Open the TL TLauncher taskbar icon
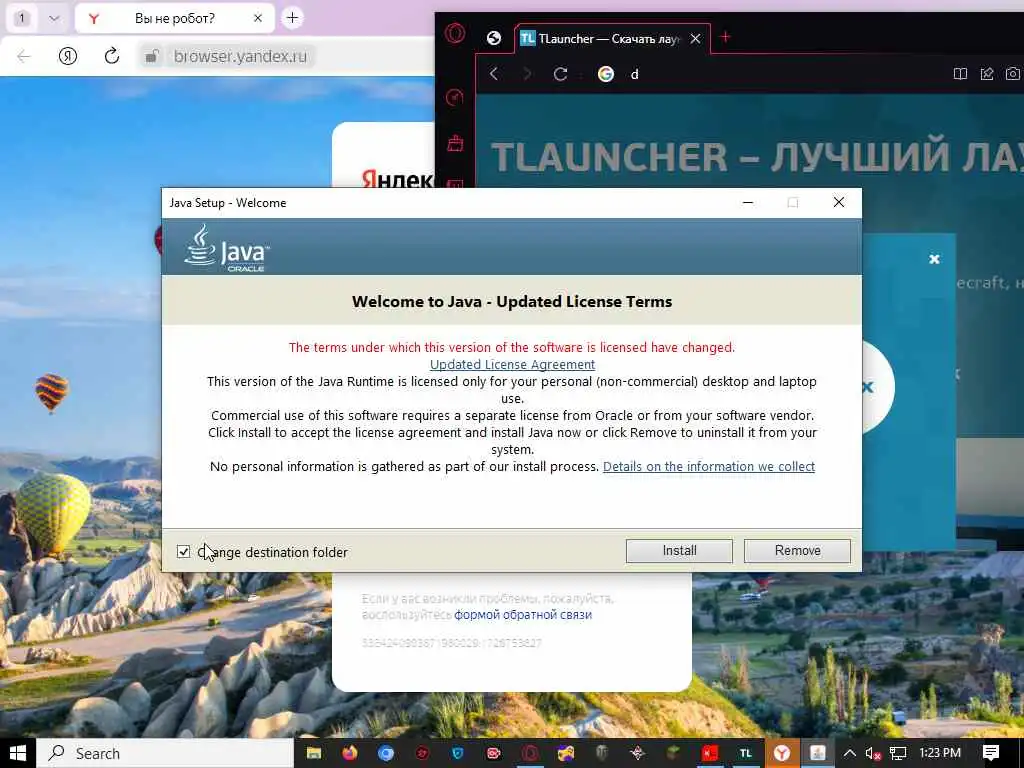The width and height of the screenshot is (1024, 768). point(746,753)
